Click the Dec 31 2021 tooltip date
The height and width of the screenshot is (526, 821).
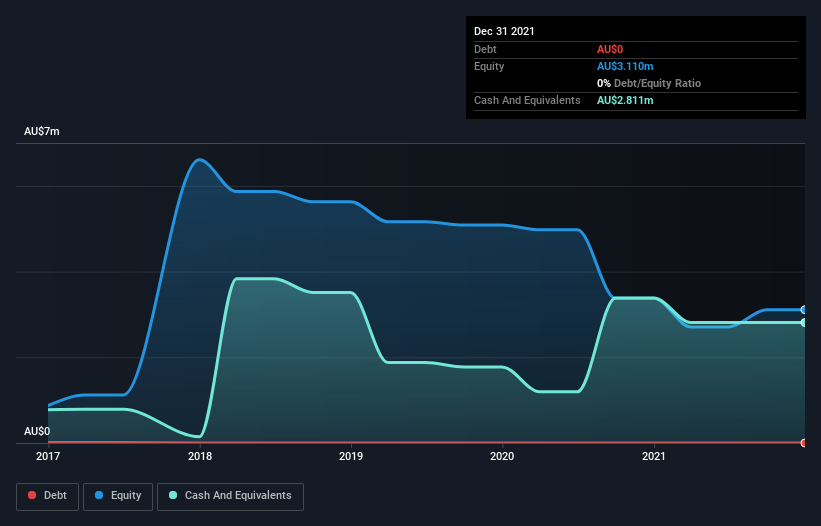504,31
